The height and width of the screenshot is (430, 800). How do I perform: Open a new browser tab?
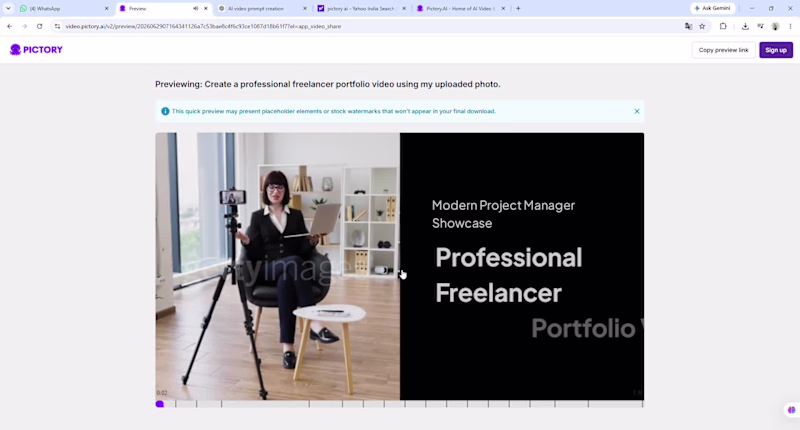(x=518, y=8)
